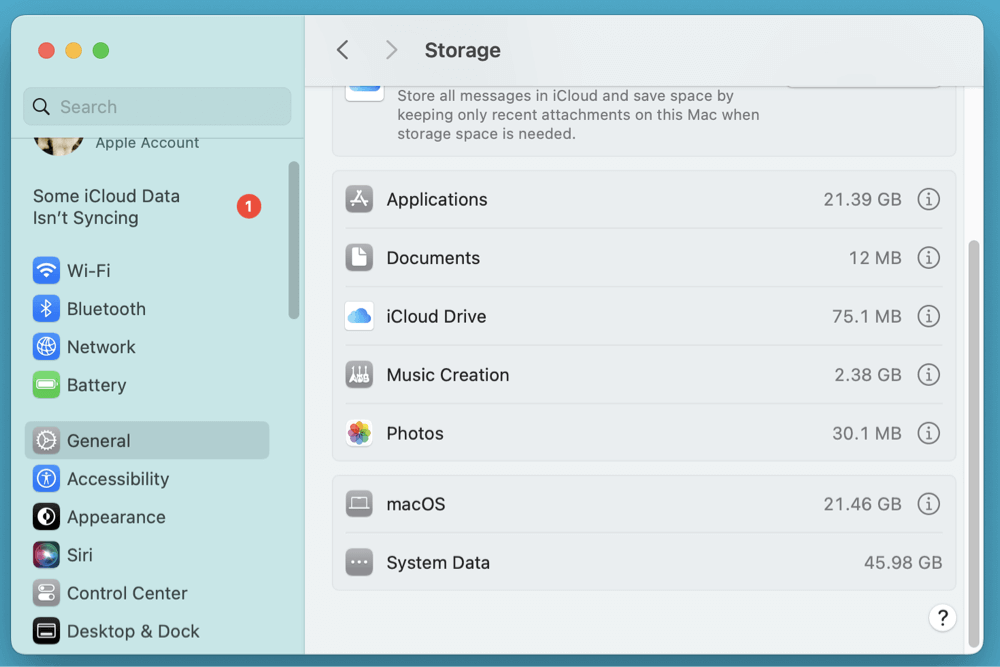
Task: Open the help question mark button
Action: pos(942,618)
